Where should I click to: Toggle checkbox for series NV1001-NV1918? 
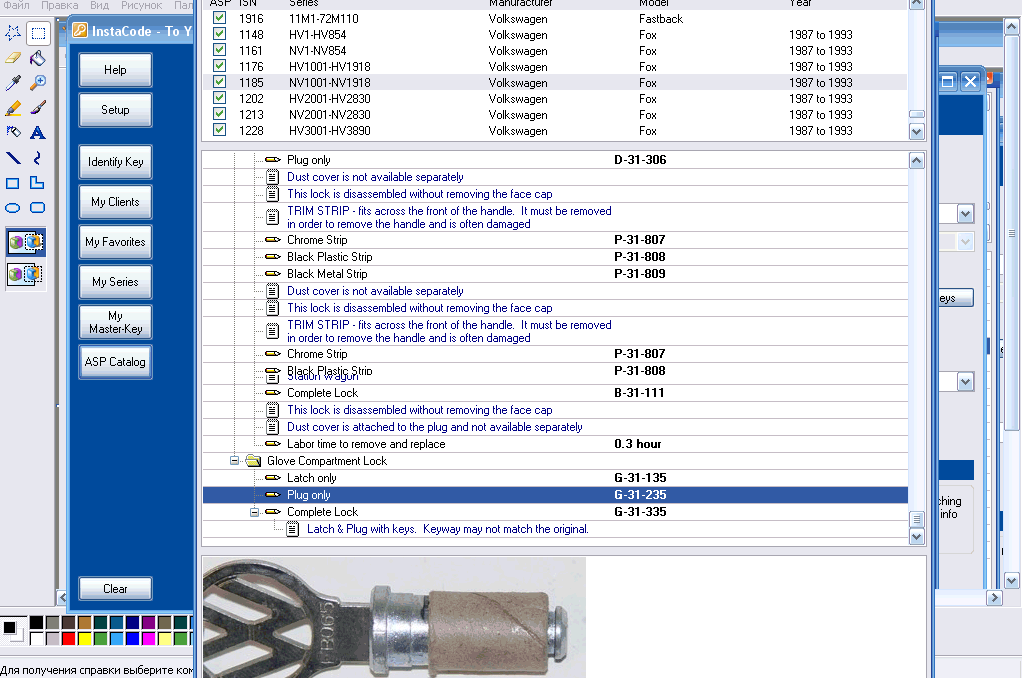pos(219,83)
